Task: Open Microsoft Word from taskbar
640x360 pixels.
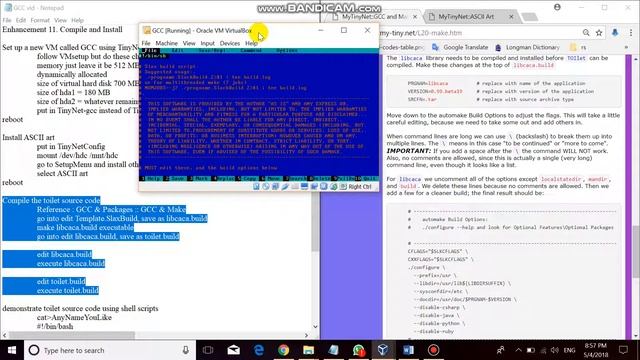Action: (x=408, y=350)
